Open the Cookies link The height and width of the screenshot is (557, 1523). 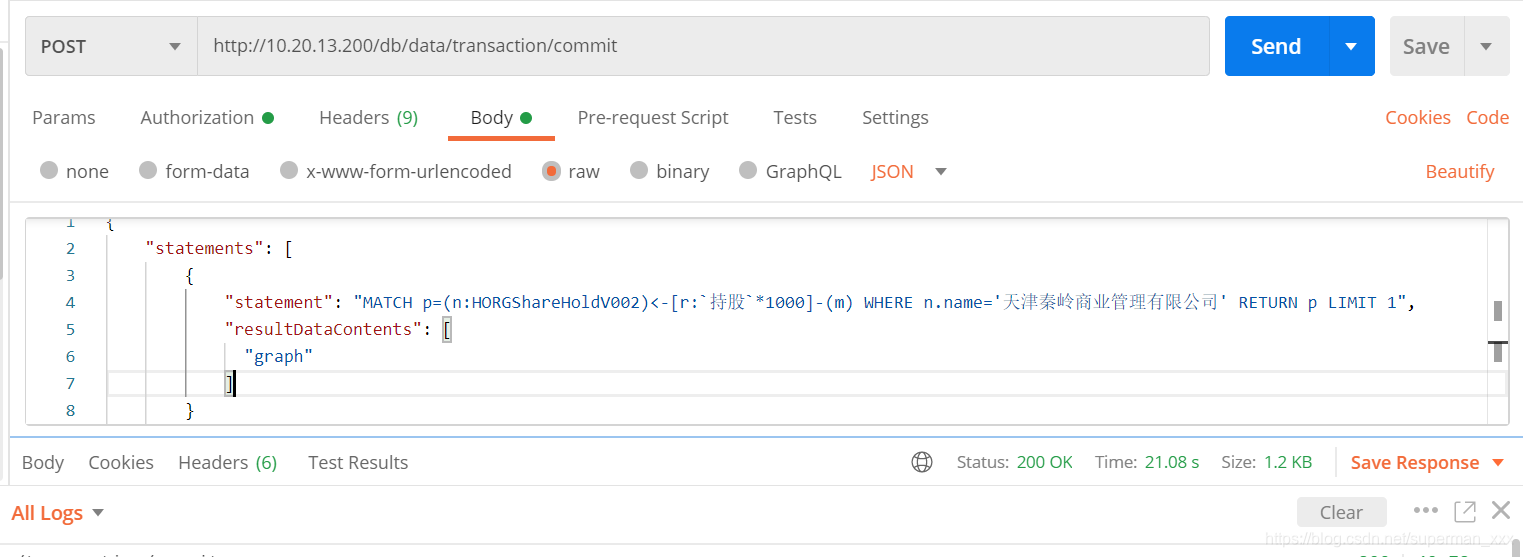click(1417, 118)
